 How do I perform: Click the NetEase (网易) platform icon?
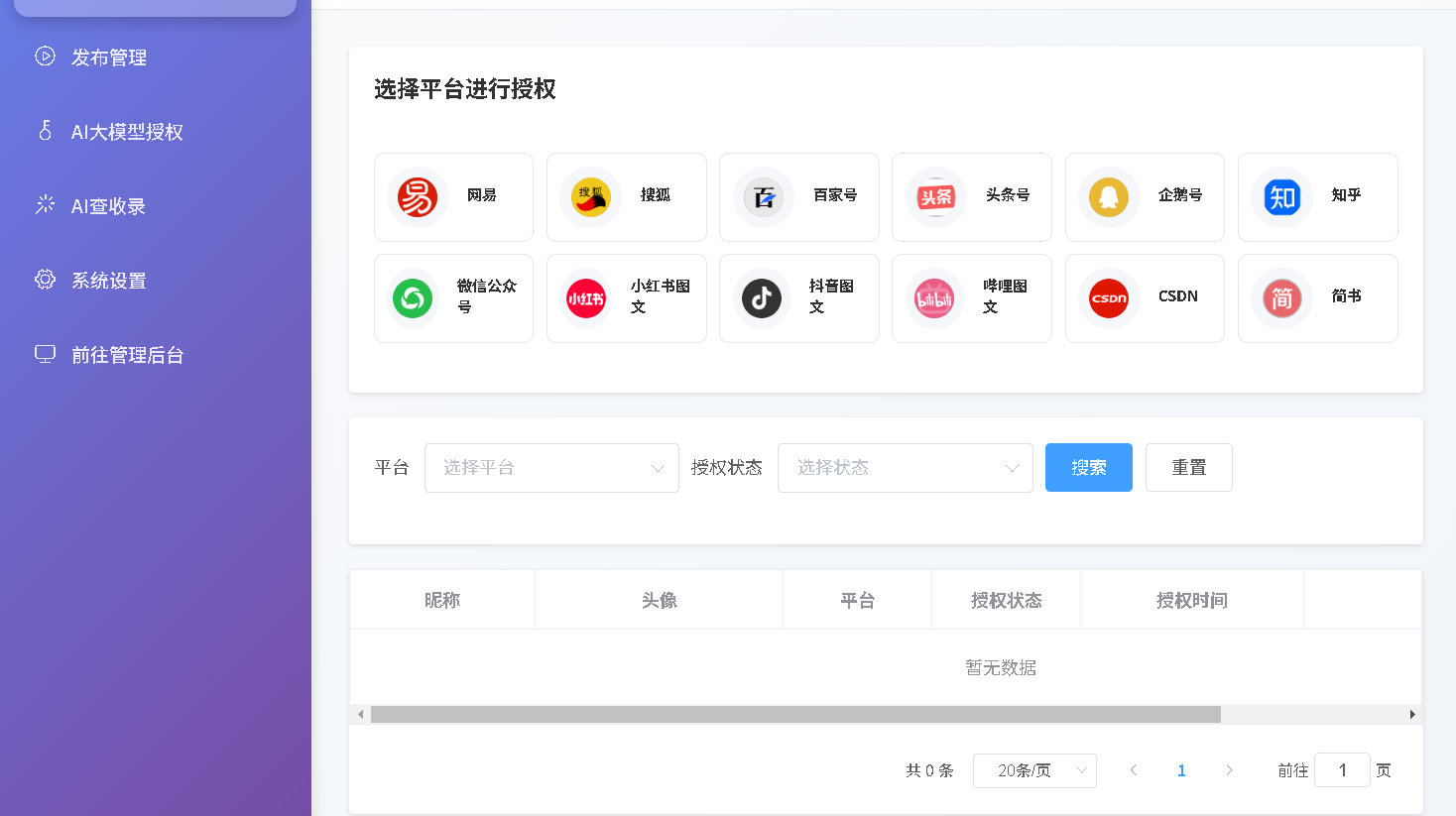418,197
